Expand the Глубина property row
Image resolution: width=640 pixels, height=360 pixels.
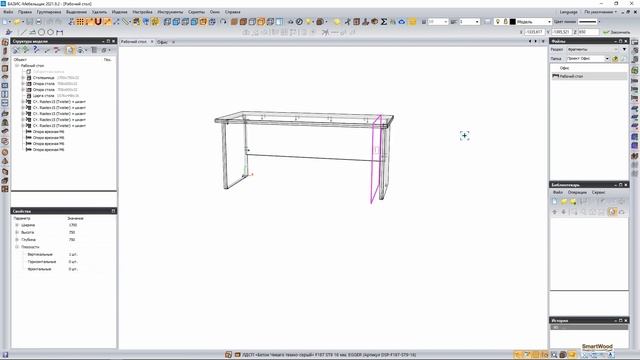pos(17,240)
